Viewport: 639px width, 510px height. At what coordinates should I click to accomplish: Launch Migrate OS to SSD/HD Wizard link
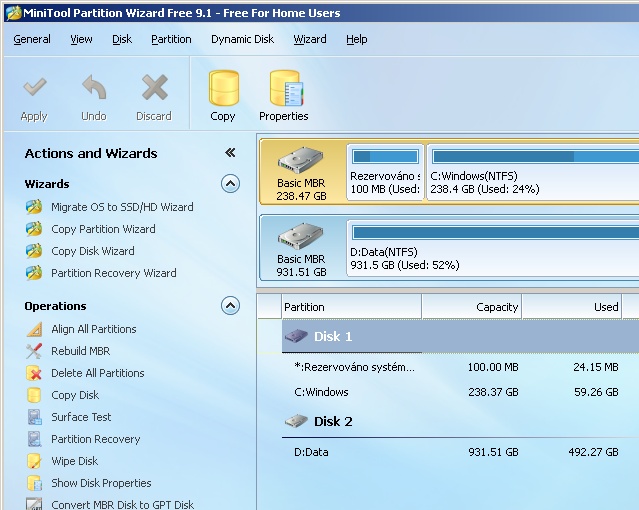point(122,207)
